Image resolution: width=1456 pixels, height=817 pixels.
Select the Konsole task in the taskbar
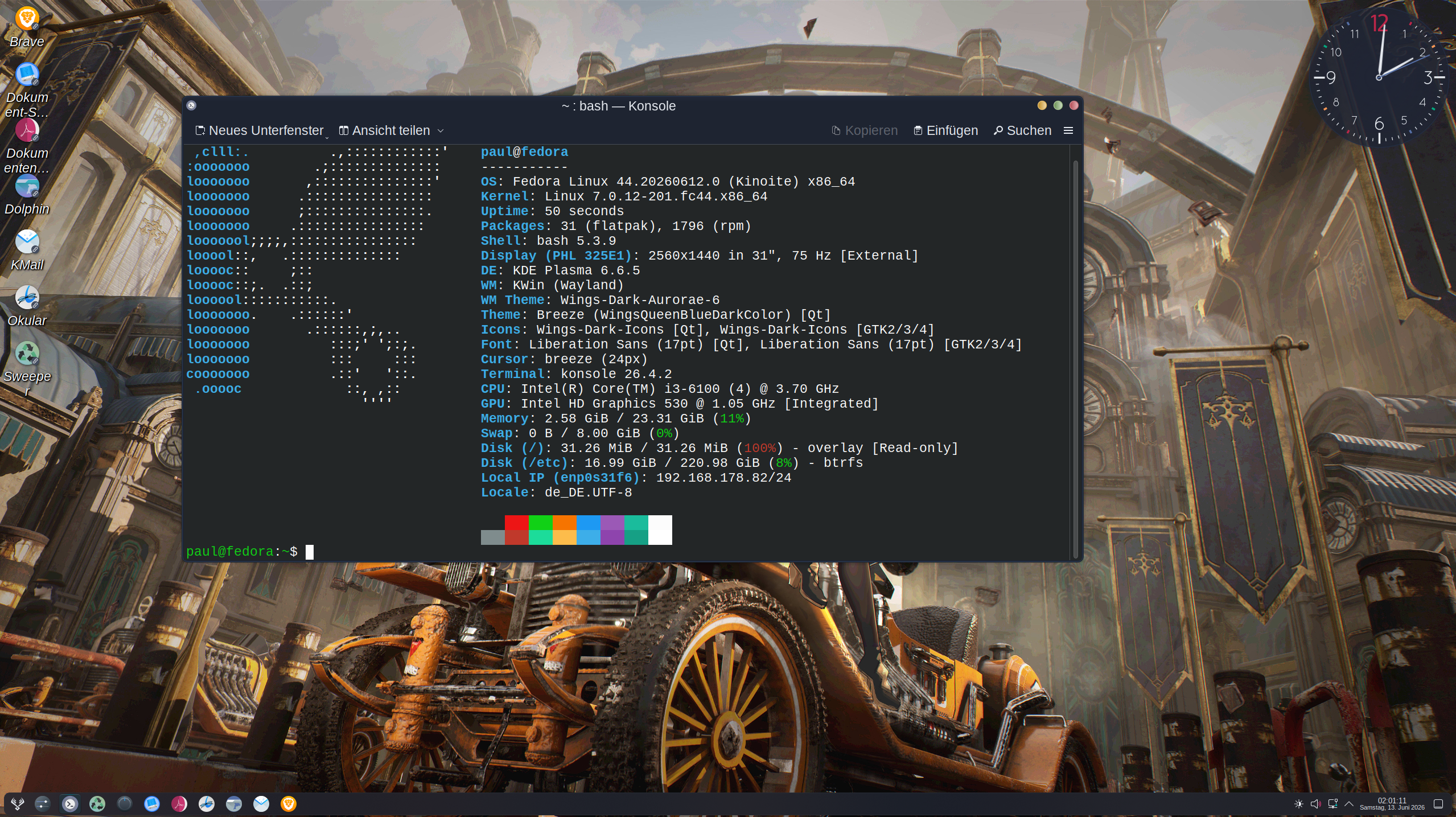(70, 803)
